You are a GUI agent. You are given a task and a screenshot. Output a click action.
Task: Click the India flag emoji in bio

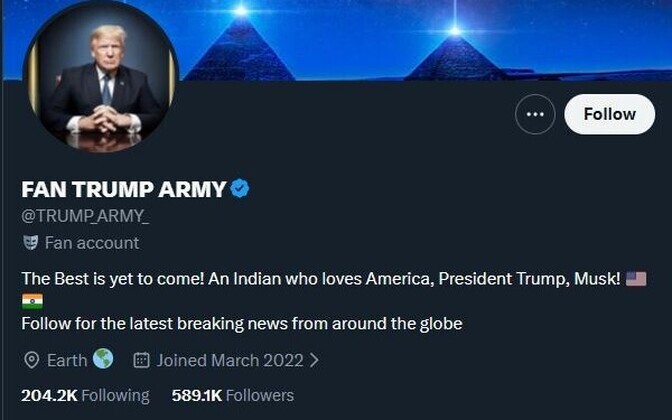pos(32,301)
